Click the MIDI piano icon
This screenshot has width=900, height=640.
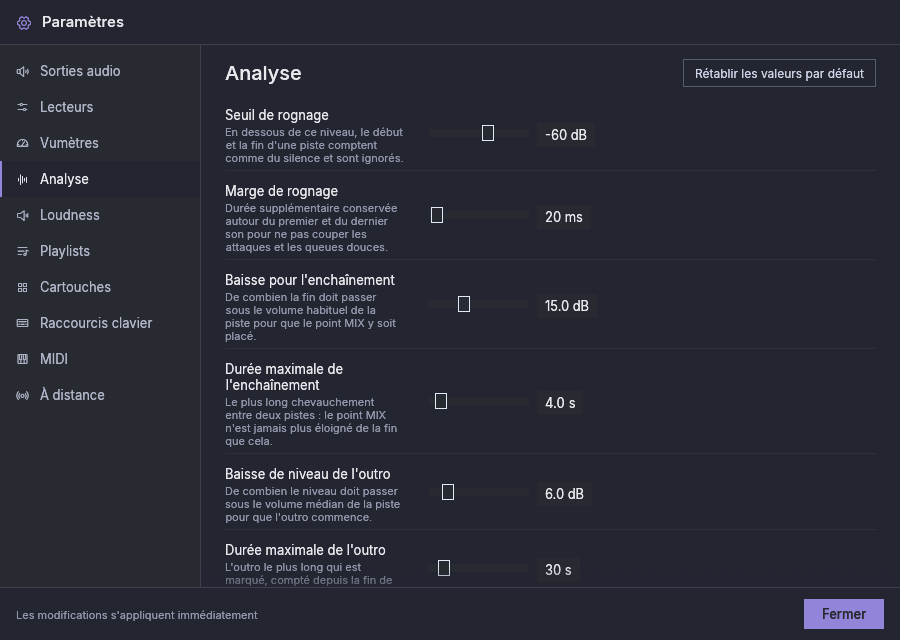click(x=22, y=359)
